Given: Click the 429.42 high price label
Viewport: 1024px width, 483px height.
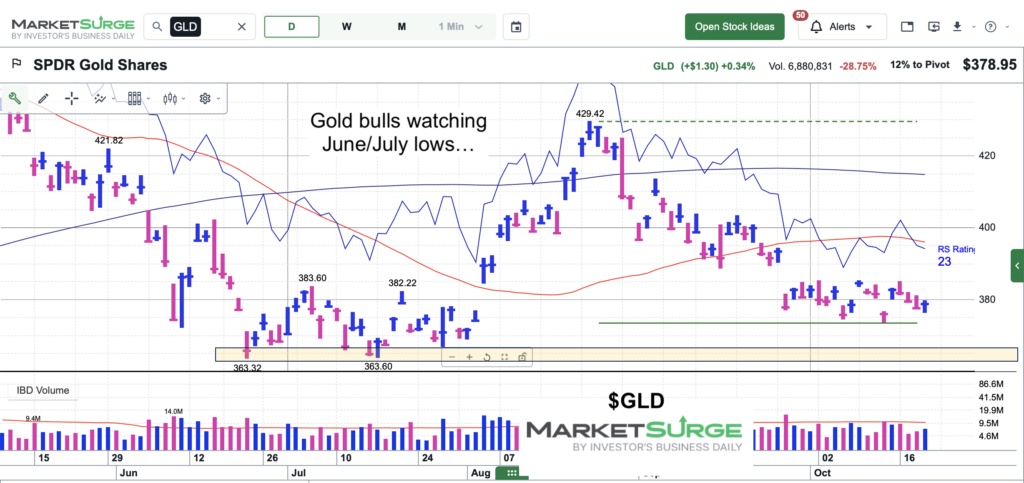Looking at the screenshot, I should point(590,113).
